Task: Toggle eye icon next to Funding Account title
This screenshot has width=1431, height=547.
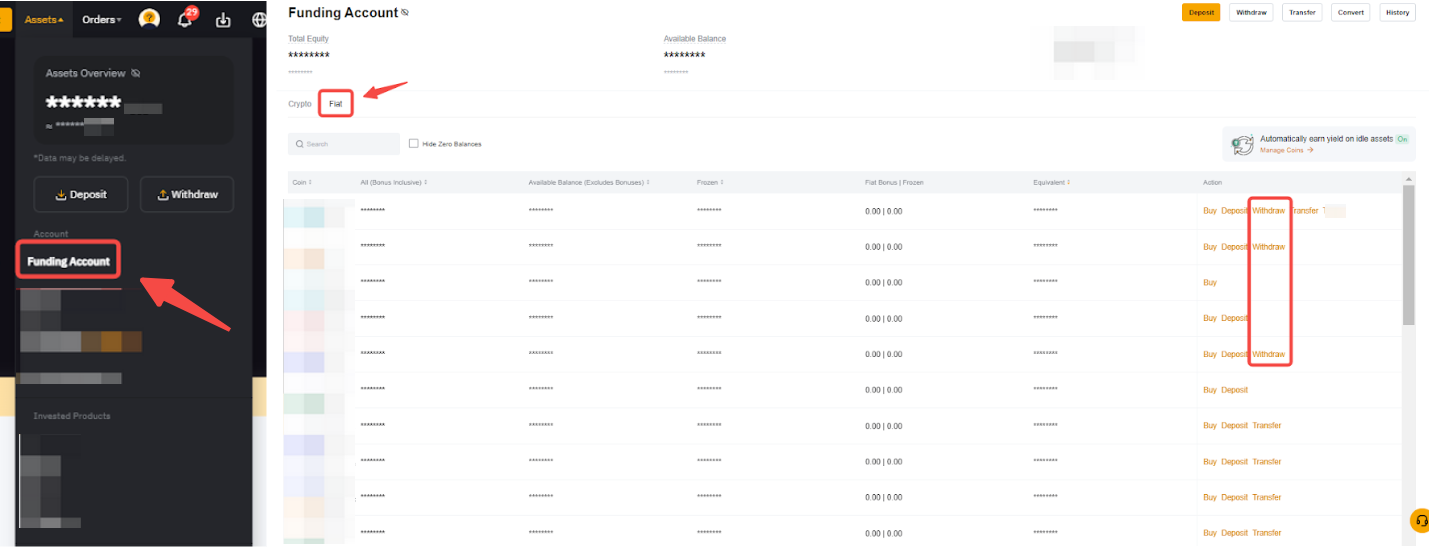Action: (x=404, y=13)
